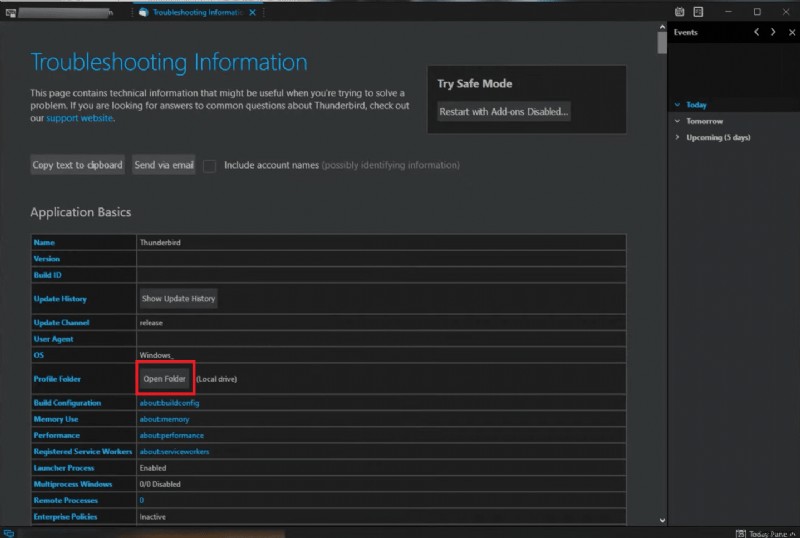Screen dimensions: 800x538
Task: Open the about:serviceworkers link
Action: pyautogui.click(x=174, y=452)
